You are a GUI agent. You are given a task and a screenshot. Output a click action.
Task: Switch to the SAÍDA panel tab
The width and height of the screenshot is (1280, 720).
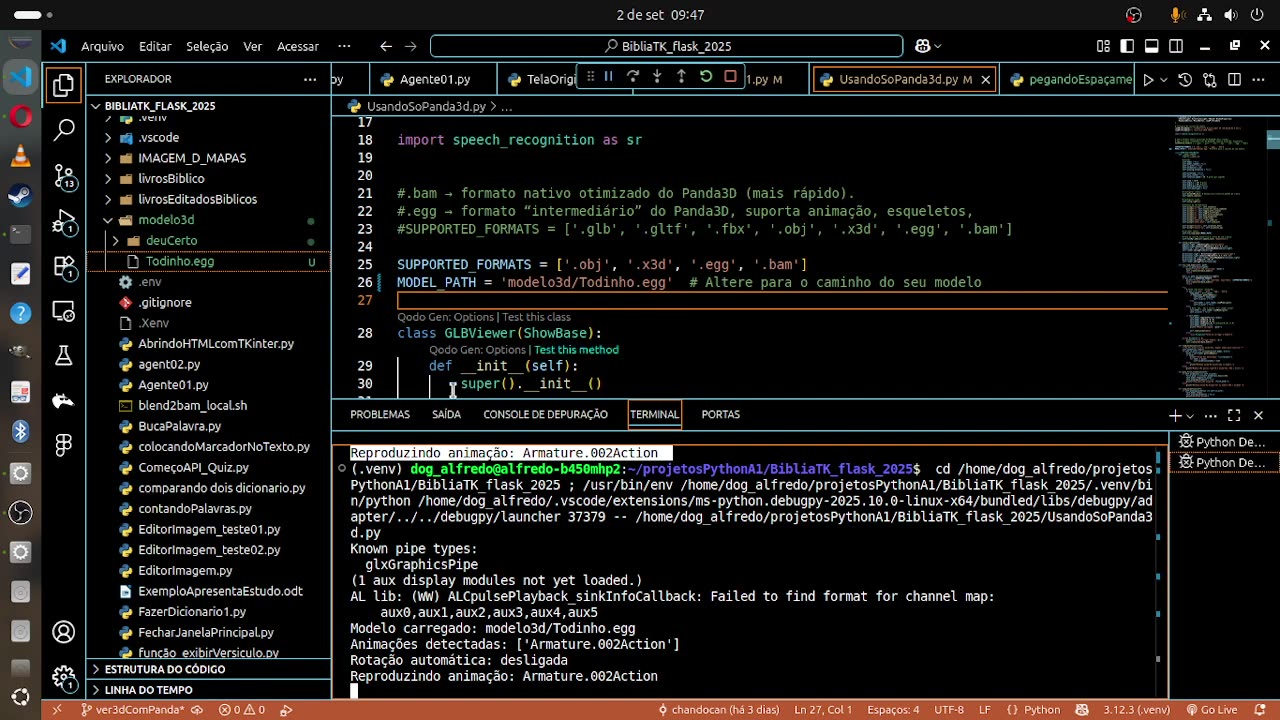coord(446,414)
